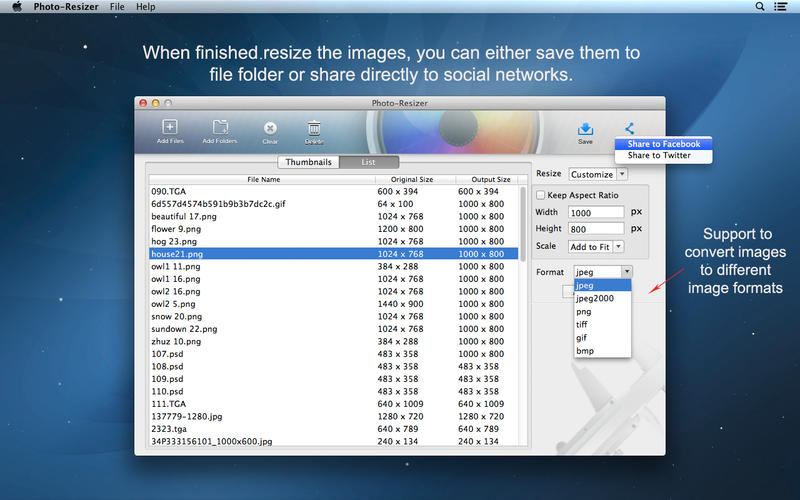Click the Clear icon in toolbar
Viewport: 800px width, 500px height.
[x=270, y=128]
